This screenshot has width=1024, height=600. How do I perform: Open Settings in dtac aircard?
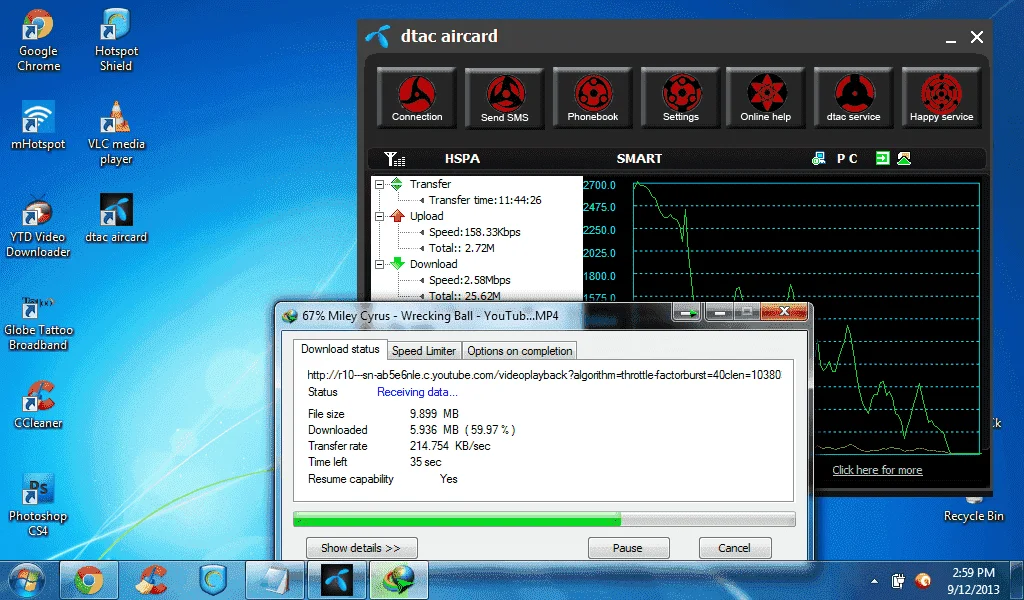coord(680,97)
